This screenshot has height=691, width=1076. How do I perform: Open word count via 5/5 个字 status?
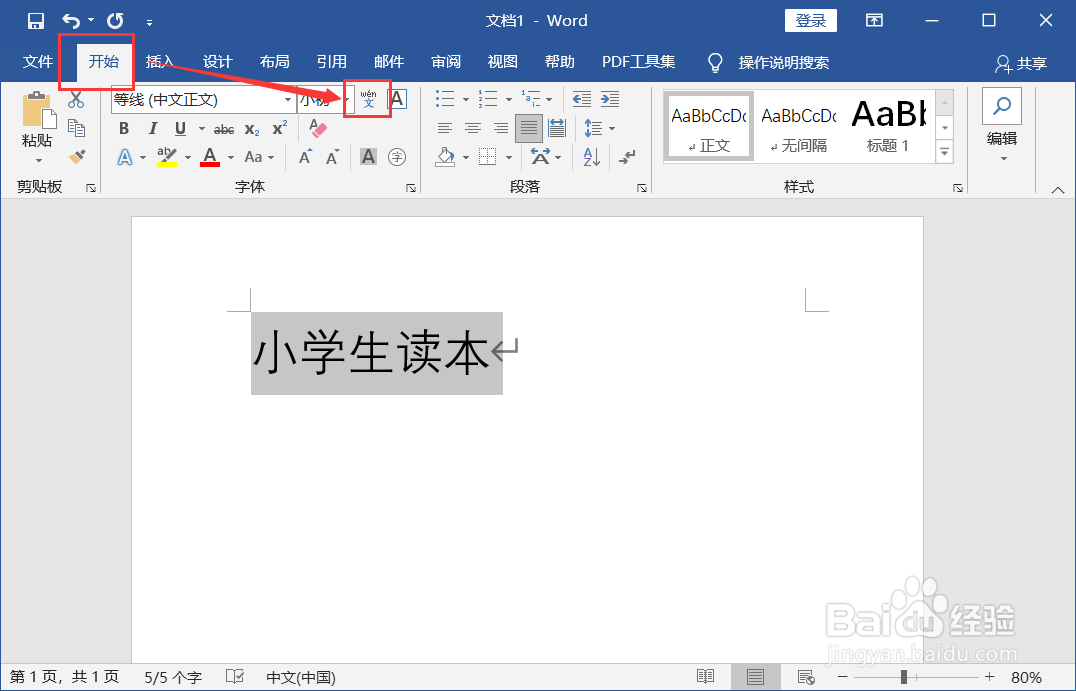(172, 677)
